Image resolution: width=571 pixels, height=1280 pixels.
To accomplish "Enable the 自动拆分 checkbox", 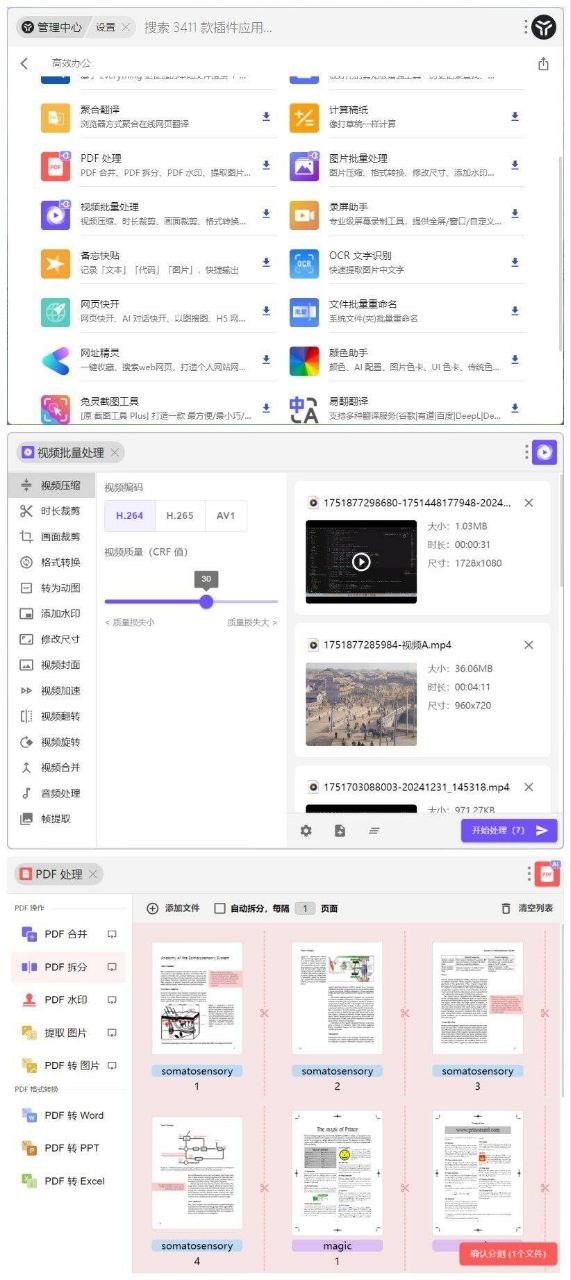I will point(220,908).
